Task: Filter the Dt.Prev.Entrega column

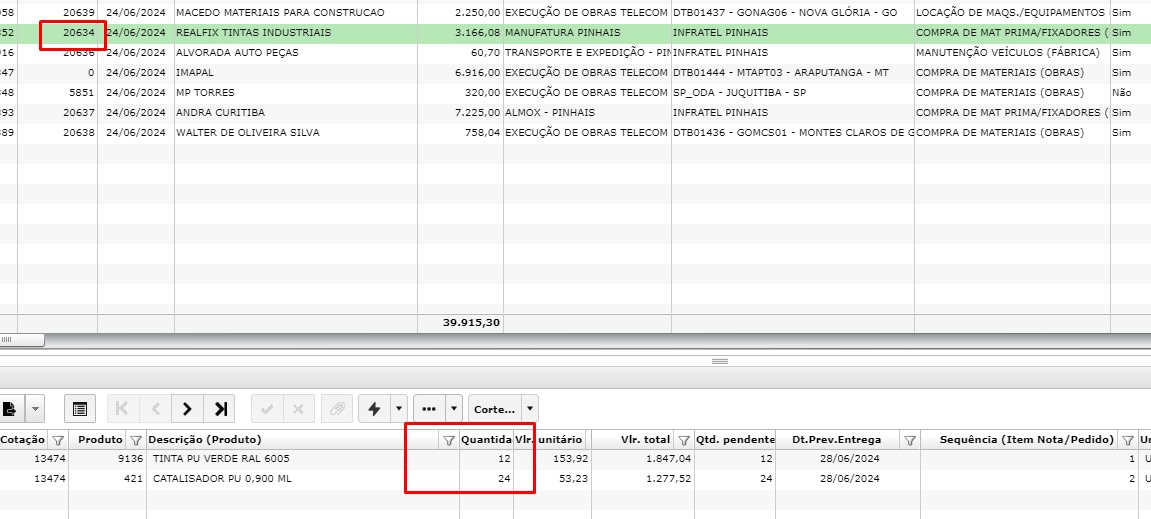Action: tap(910, 440)
